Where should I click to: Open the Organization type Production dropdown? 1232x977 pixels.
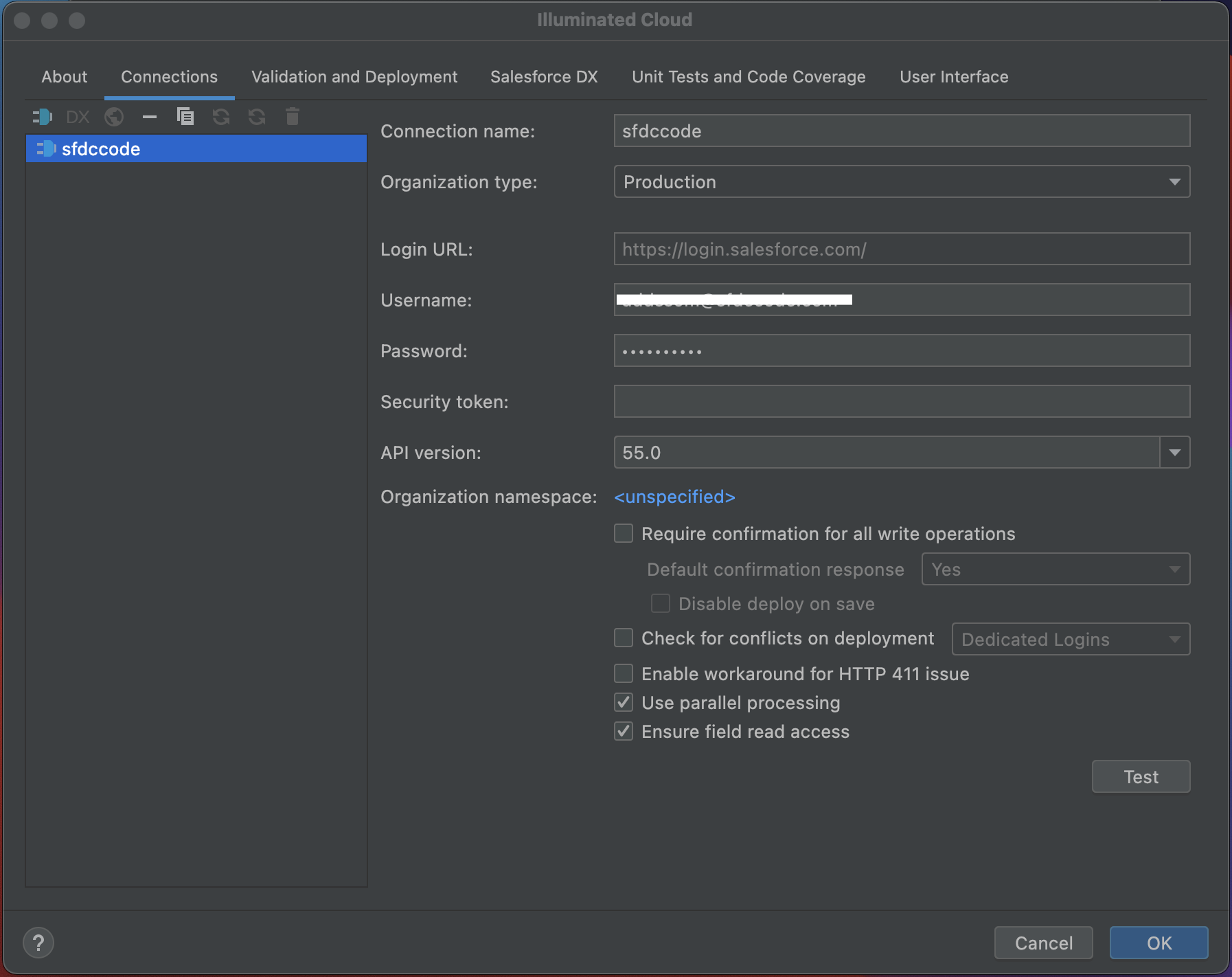(x=902, y=181)
